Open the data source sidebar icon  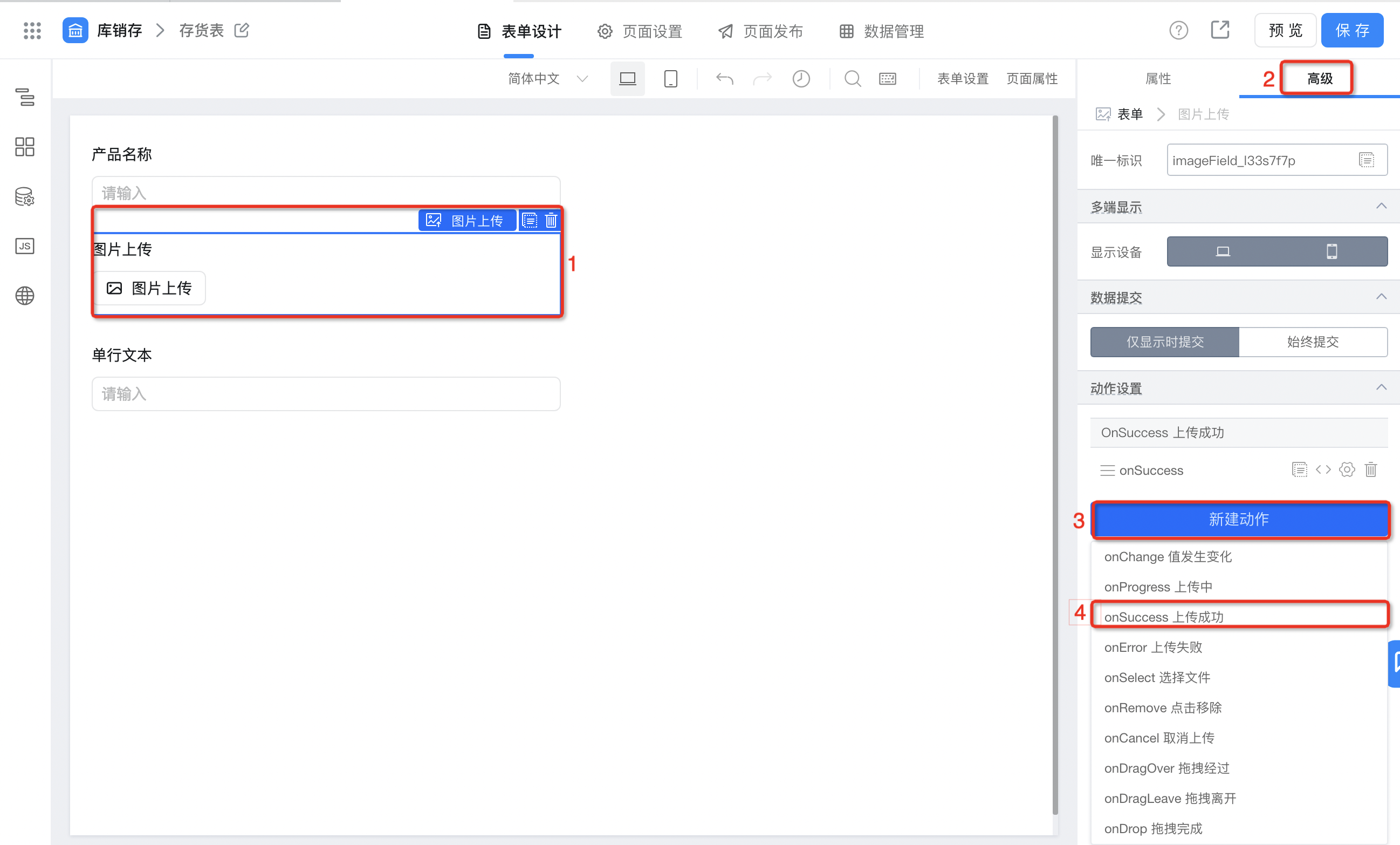click(x=24, y=197)
